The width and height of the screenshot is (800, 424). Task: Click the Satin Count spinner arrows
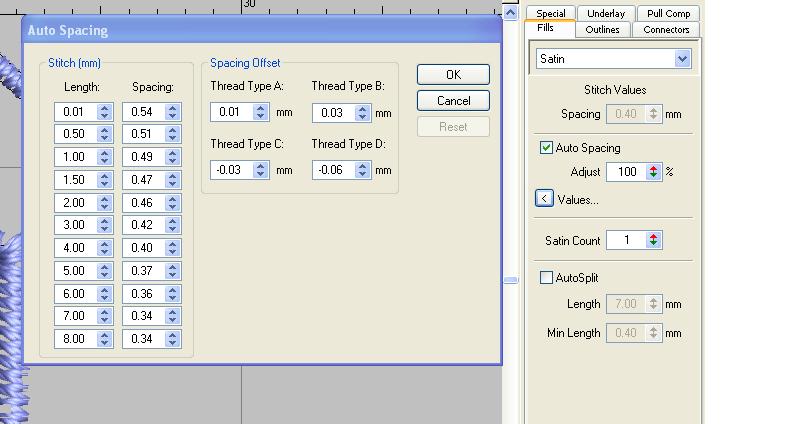click(x=654, y=240)
